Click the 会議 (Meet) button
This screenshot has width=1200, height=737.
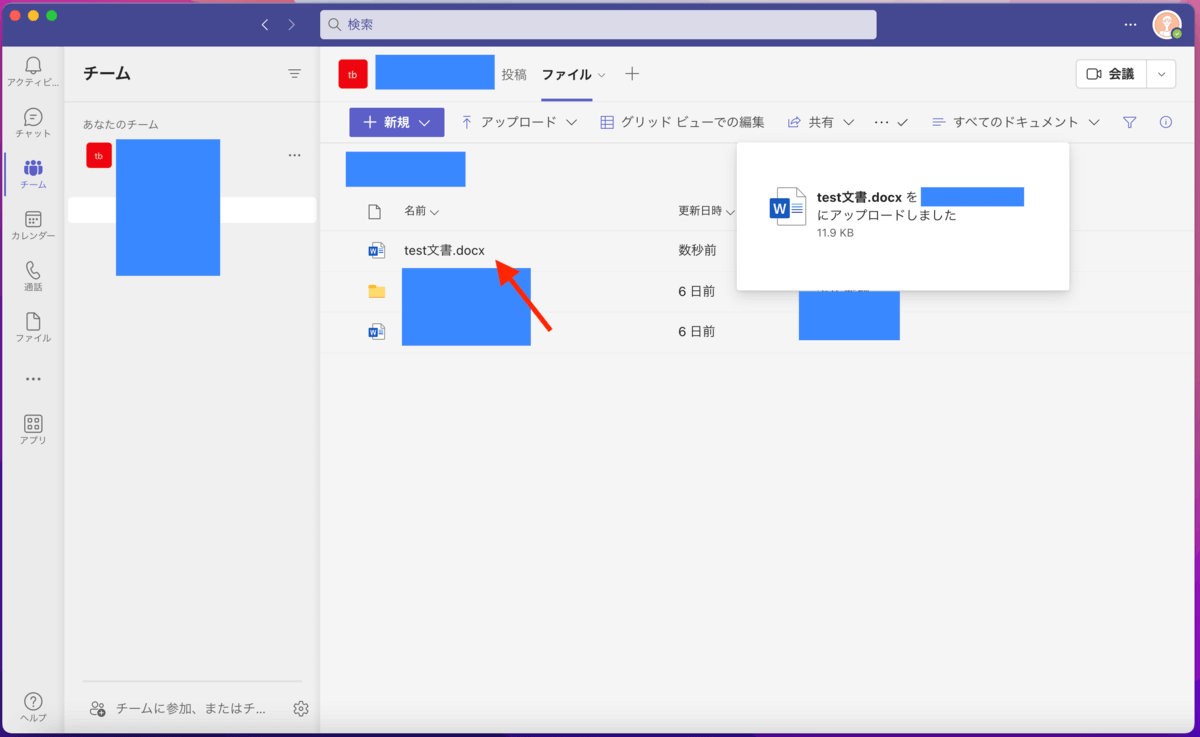1111,74
